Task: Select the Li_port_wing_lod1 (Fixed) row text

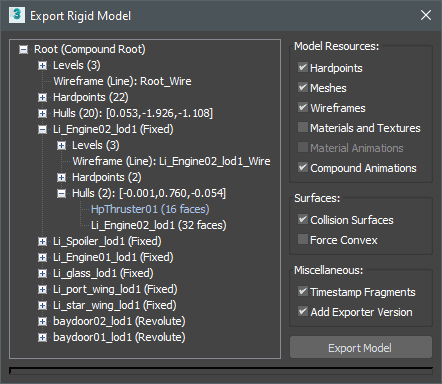Action: 115,289
